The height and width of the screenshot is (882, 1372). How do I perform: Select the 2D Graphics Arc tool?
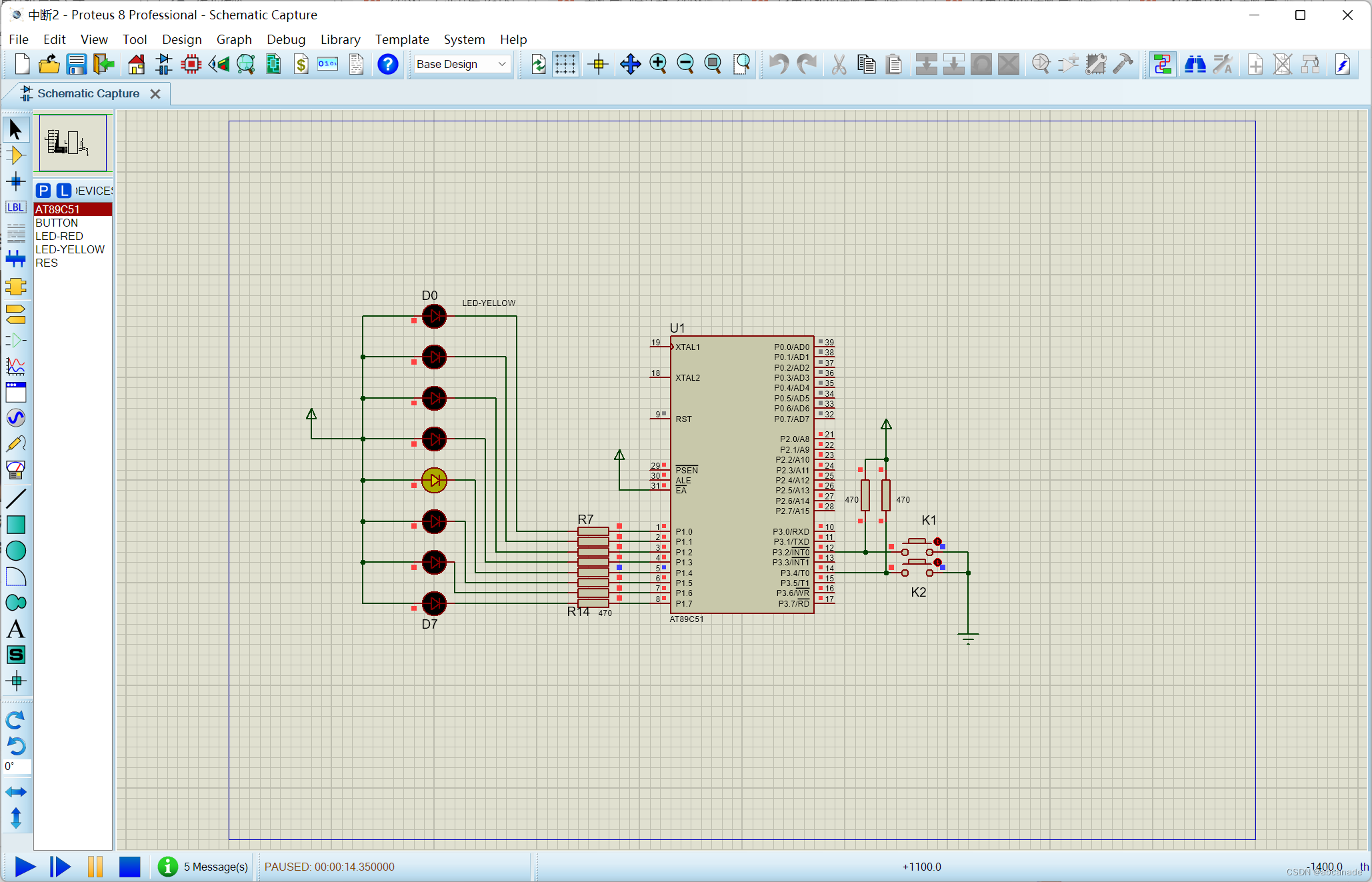(x=16, y=577)
